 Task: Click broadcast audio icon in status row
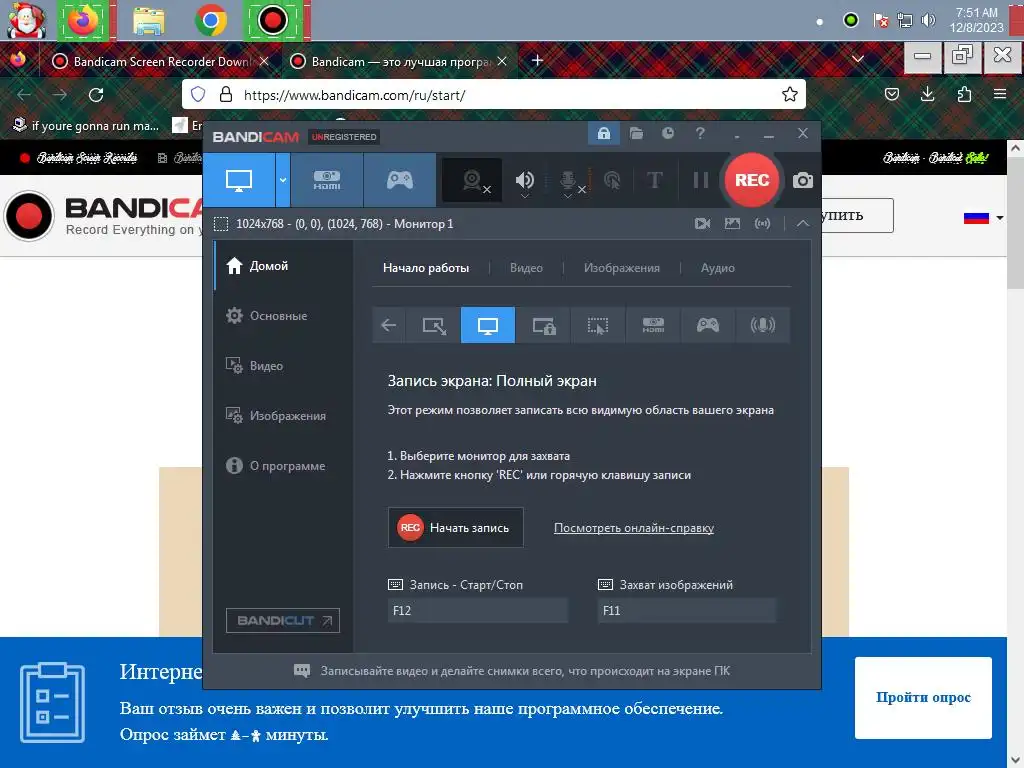click(762, 223)
